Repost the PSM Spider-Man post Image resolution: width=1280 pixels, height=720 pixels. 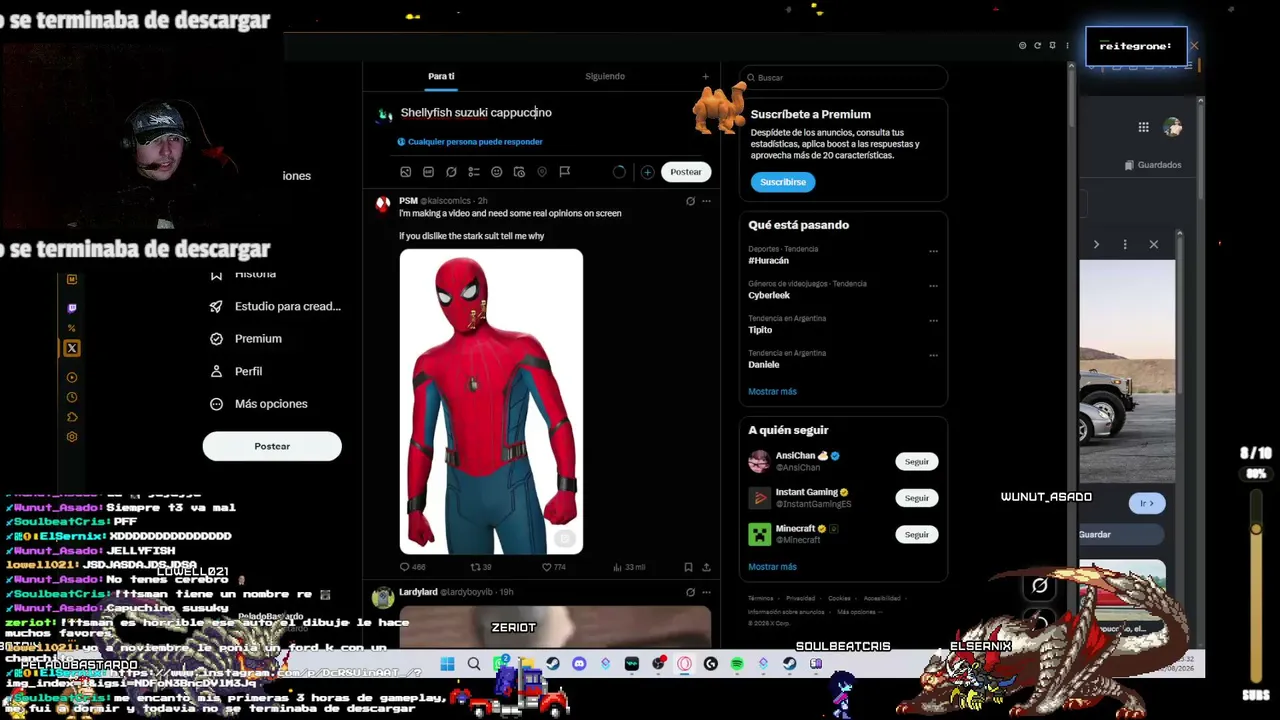click(x=481, y=567)
